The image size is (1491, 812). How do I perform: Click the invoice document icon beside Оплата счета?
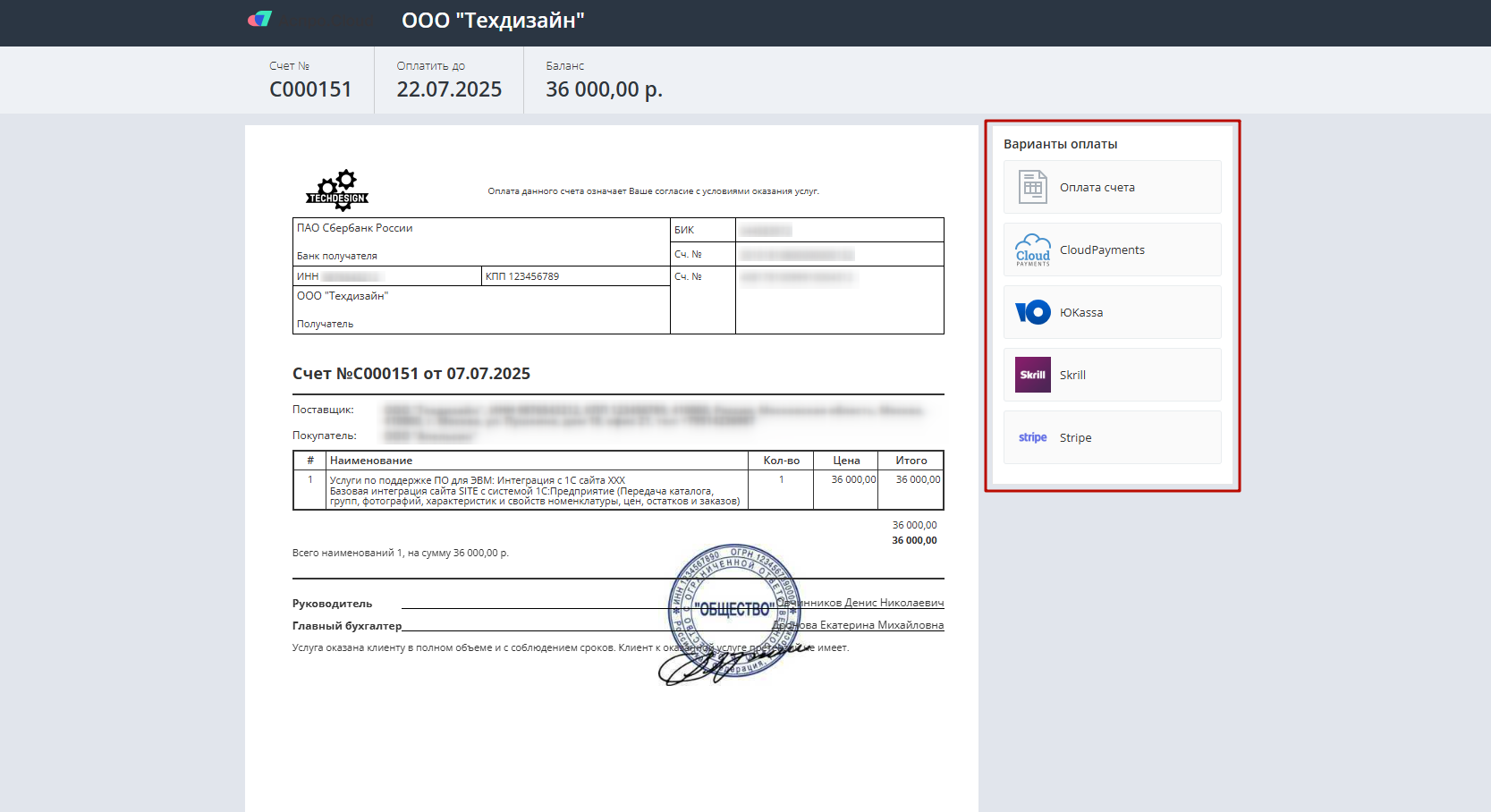click(x=1032, y=187)
